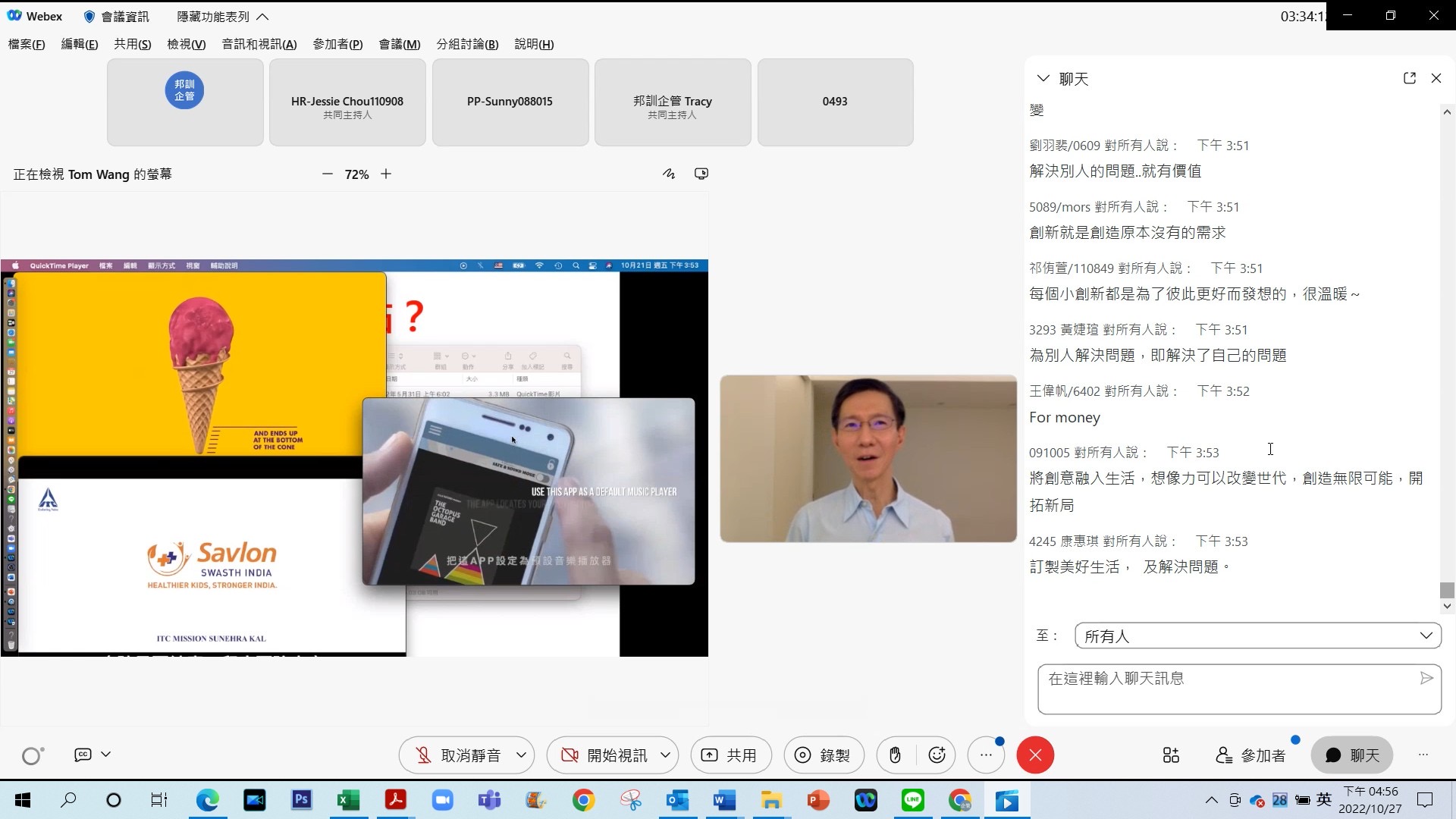Open the annotate pen tool
The image size is (1456, 819).
click(669, 174)
